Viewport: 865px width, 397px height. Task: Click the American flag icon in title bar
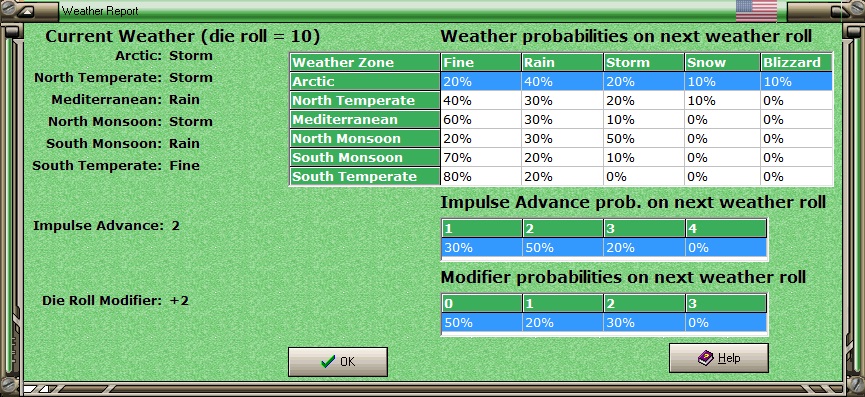tap(756, 10)
